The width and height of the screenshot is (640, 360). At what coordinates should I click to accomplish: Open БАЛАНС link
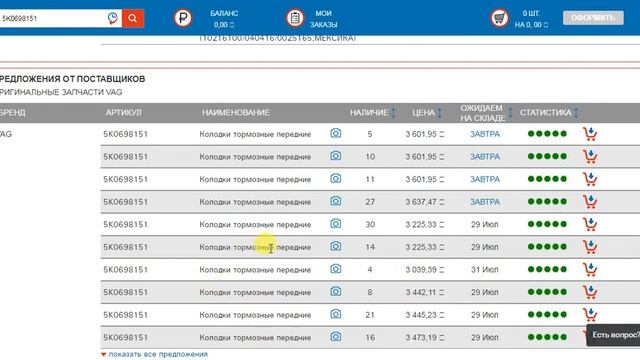[x=224, y=19]
